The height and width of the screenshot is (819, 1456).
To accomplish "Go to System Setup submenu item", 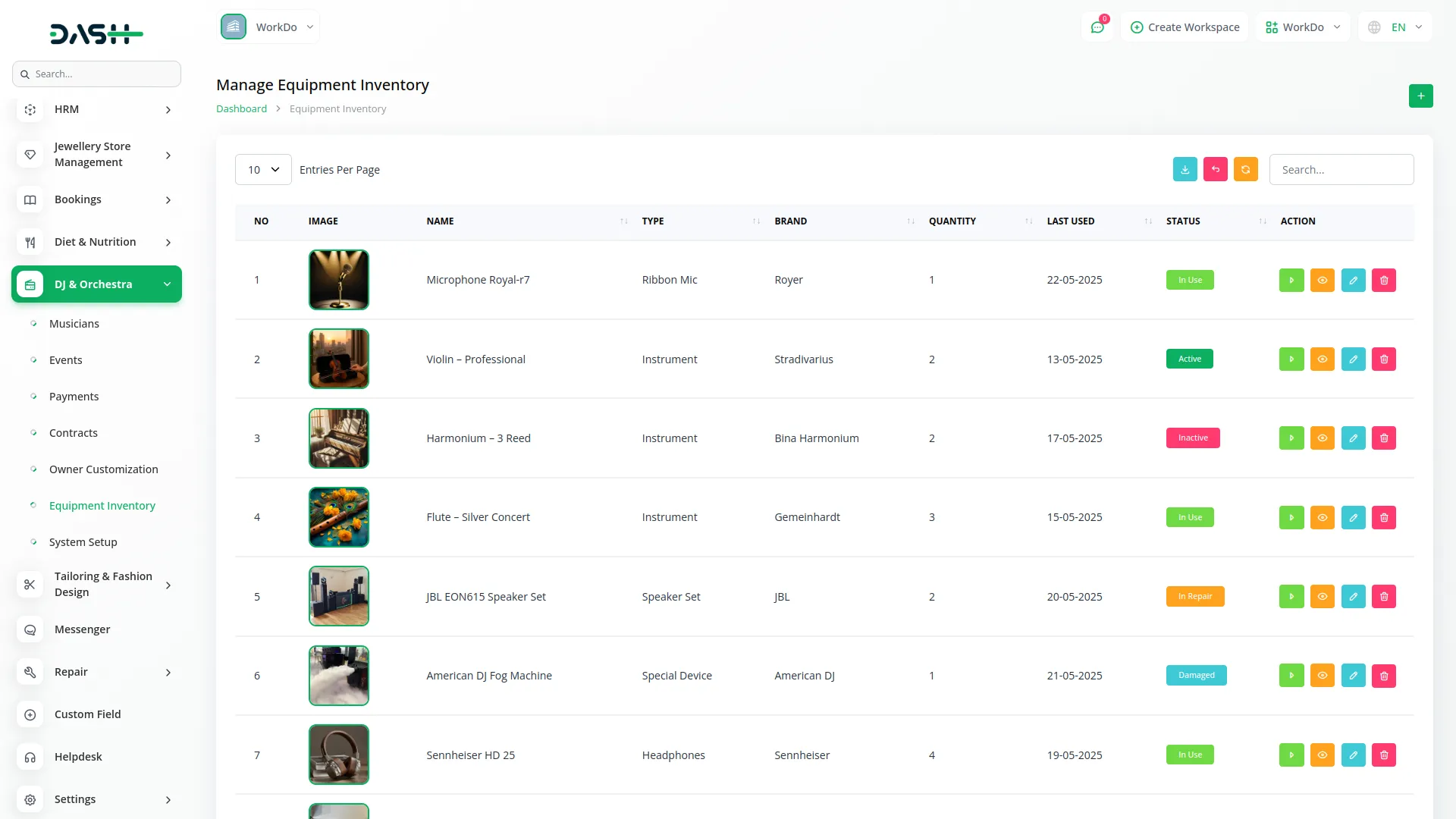I will (83, 542).
